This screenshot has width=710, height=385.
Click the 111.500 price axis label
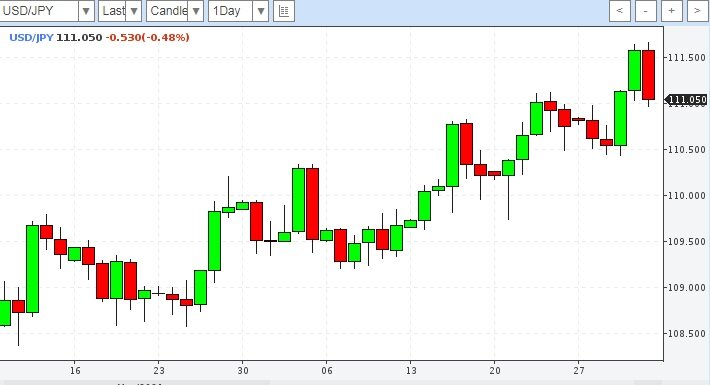coord(687,58)
